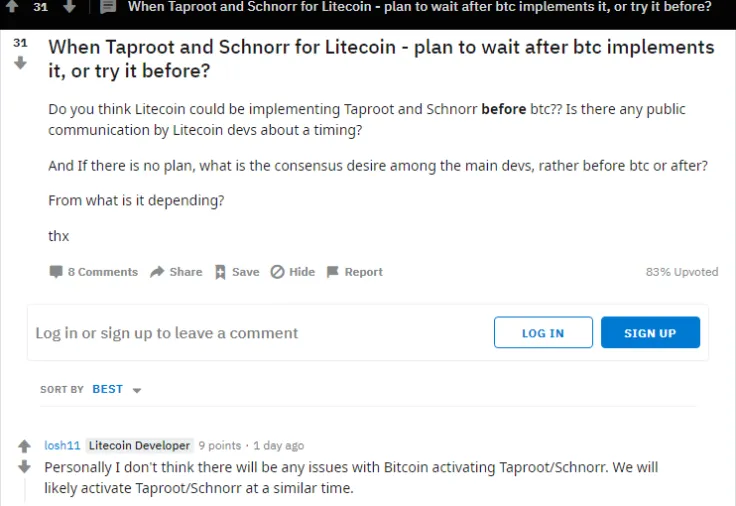Click the comment's '1 day ago' timestamp

click(x=278, y=446)
